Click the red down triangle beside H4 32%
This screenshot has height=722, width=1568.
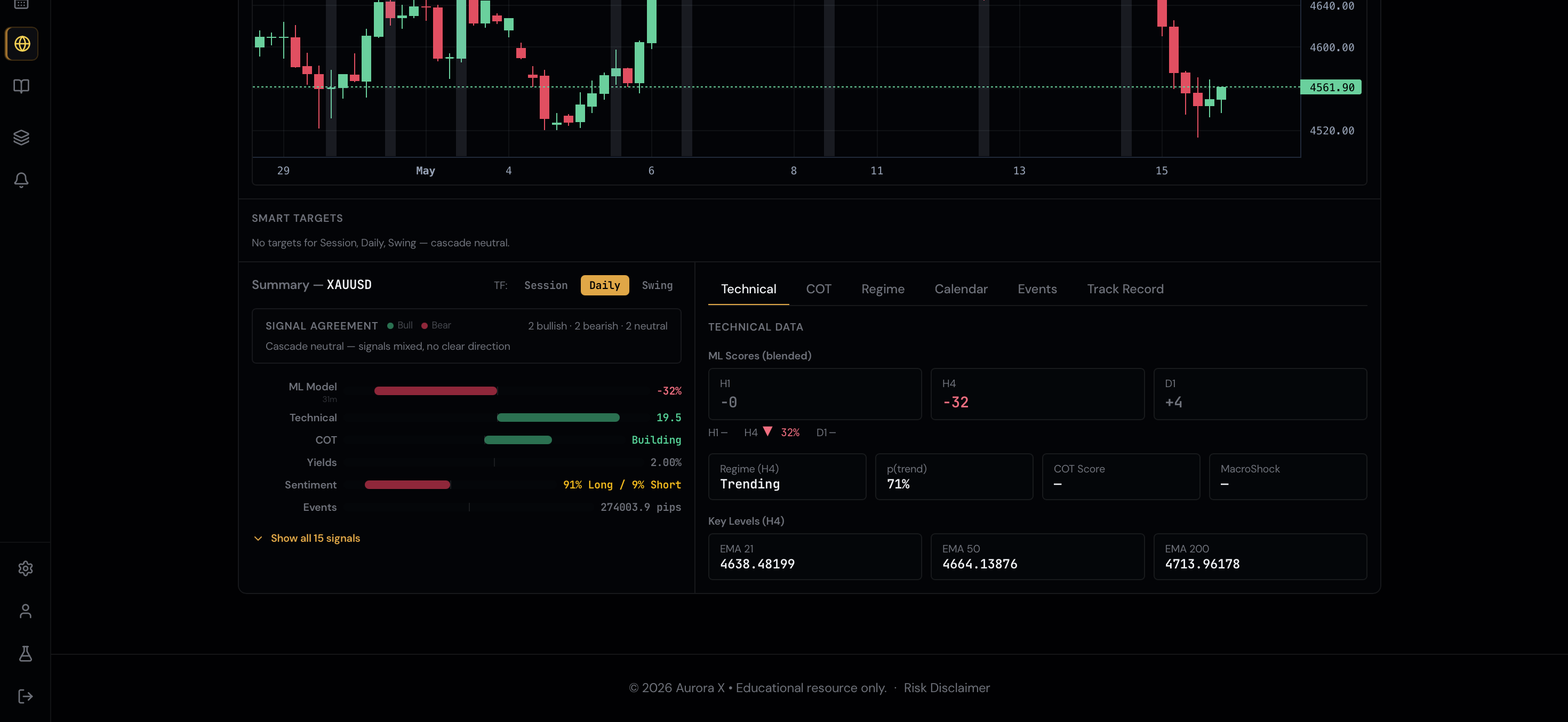click(x=767, y=431)
